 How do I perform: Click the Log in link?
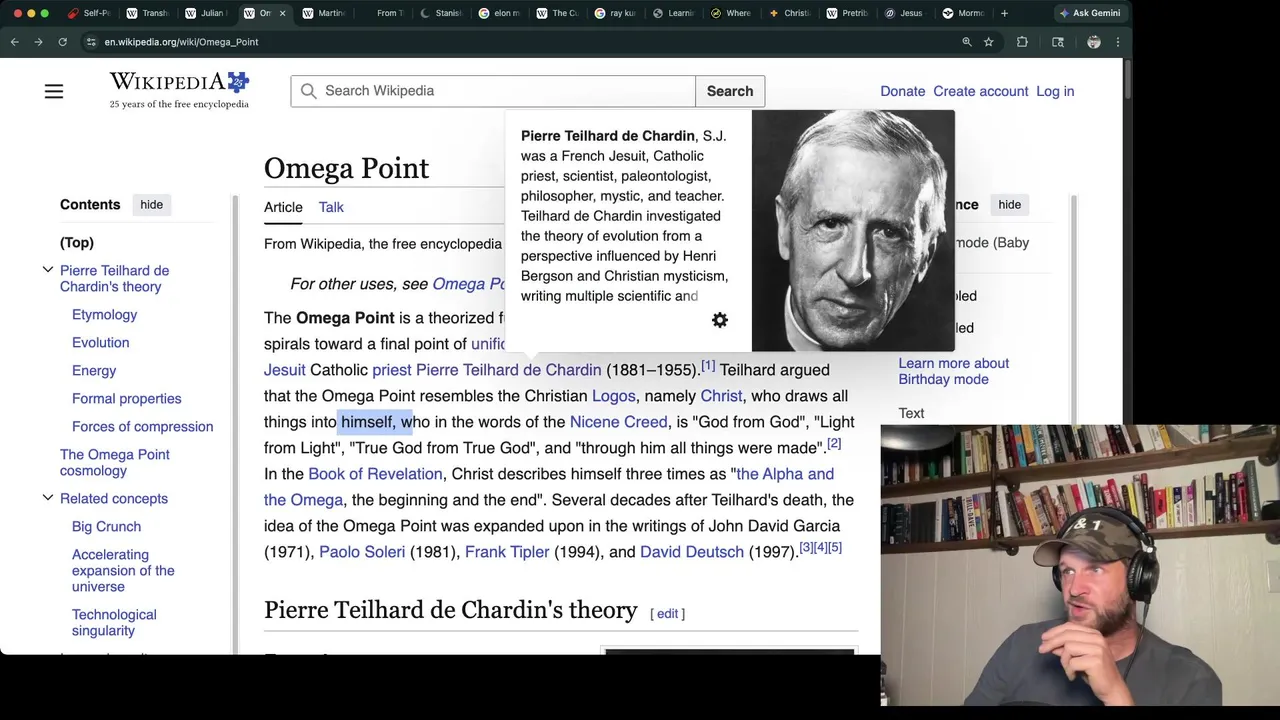pyautogui.click(x=1055, y=91)
